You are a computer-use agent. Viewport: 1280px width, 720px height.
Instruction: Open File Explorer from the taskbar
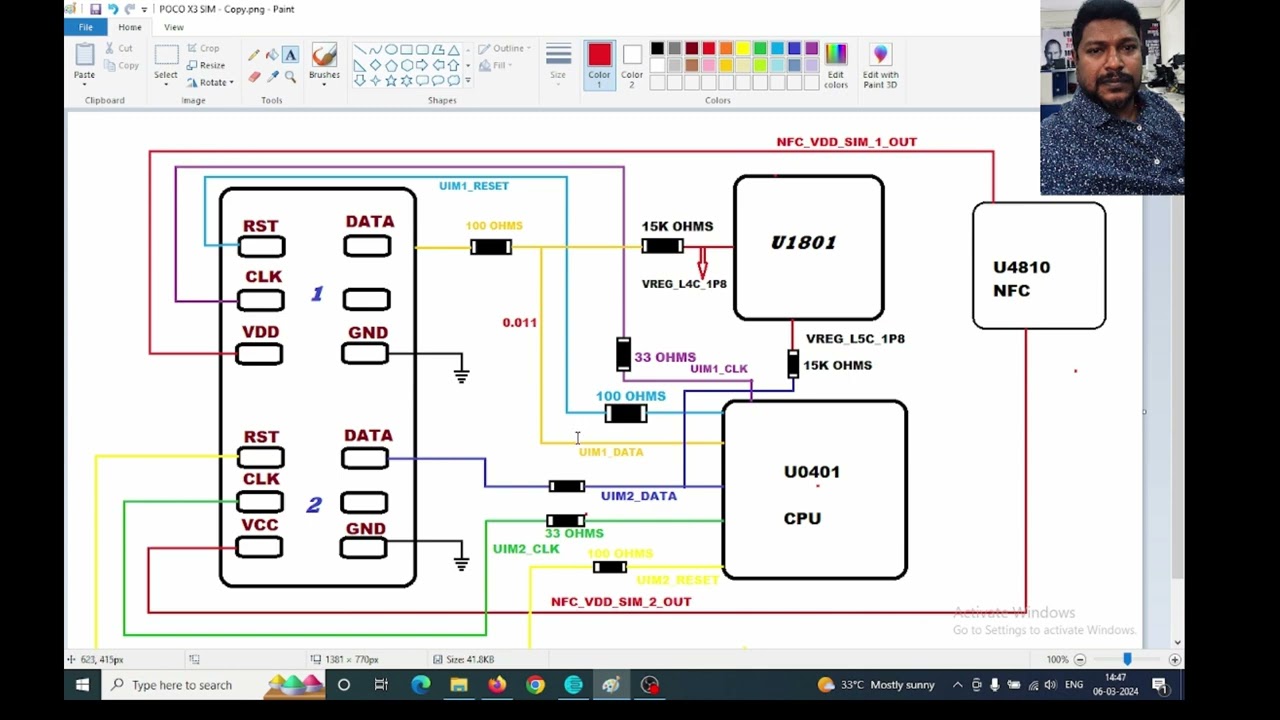458,685
